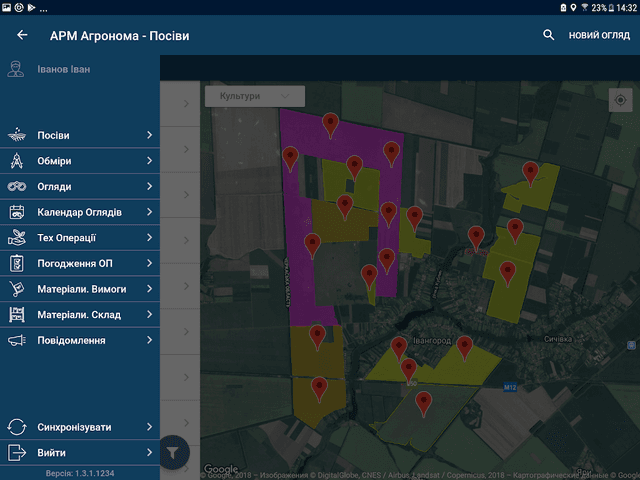Click the Матеріали. Склад warehouse icon

point(17,315)
